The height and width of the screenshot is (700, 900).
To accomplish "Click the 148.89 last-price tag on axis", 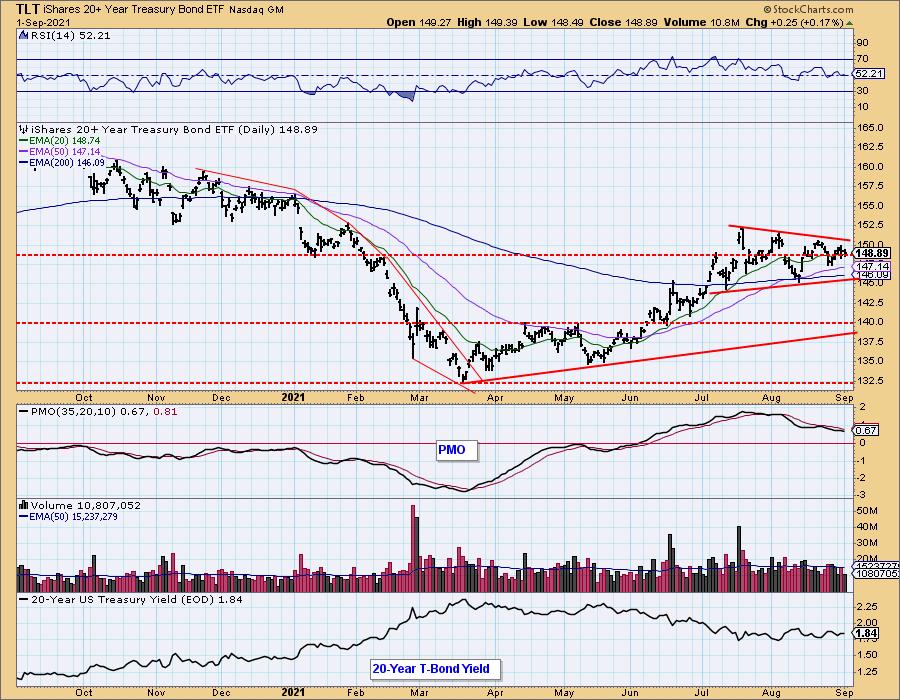I will point(872,253).
